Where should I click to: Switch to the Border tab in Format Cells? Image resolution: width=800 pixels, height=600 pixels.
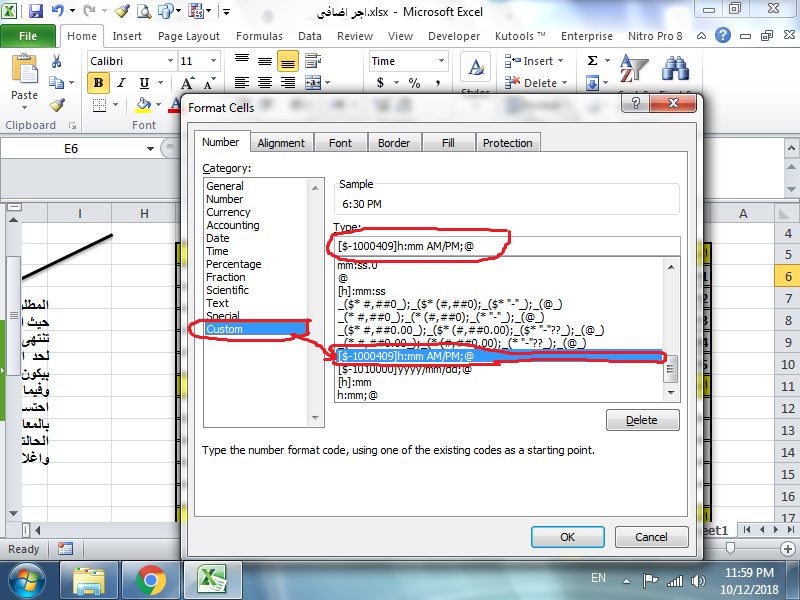coord(394,143)
